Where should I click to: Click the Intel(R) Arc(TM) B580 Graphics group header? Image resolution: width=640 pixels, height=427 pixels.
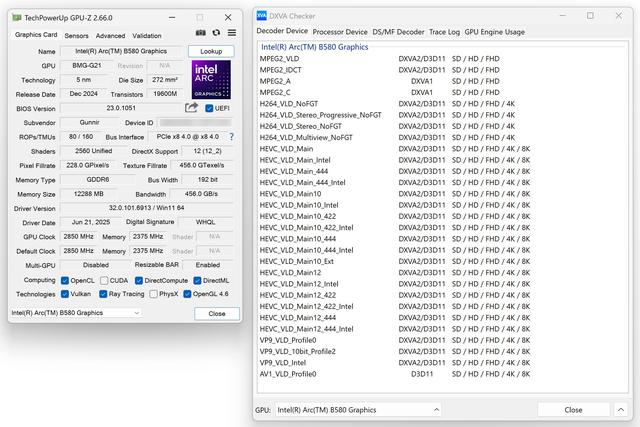tap(315, 47)
